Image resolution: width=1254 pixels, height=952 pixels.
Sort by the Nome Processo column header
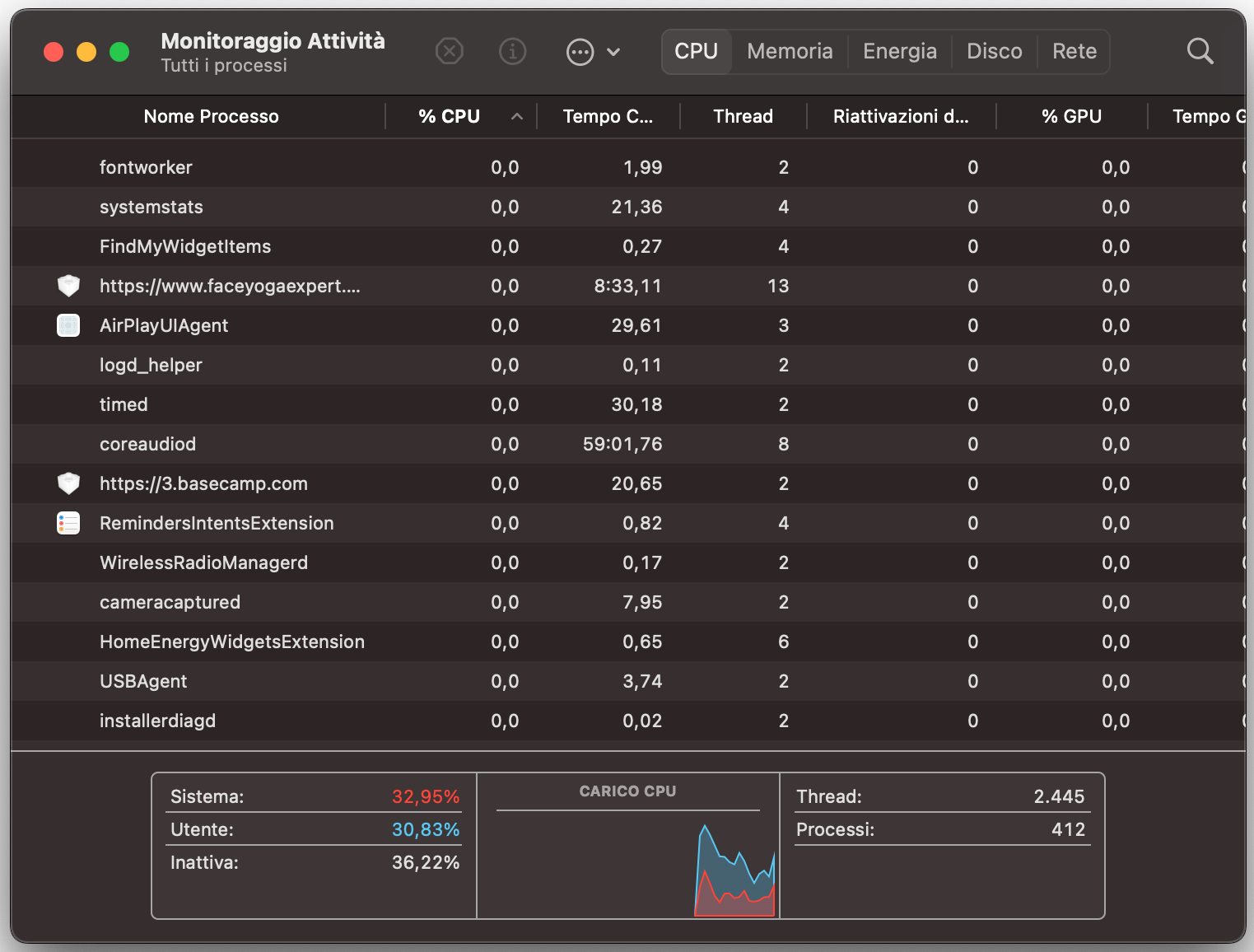tap(211, 116)
